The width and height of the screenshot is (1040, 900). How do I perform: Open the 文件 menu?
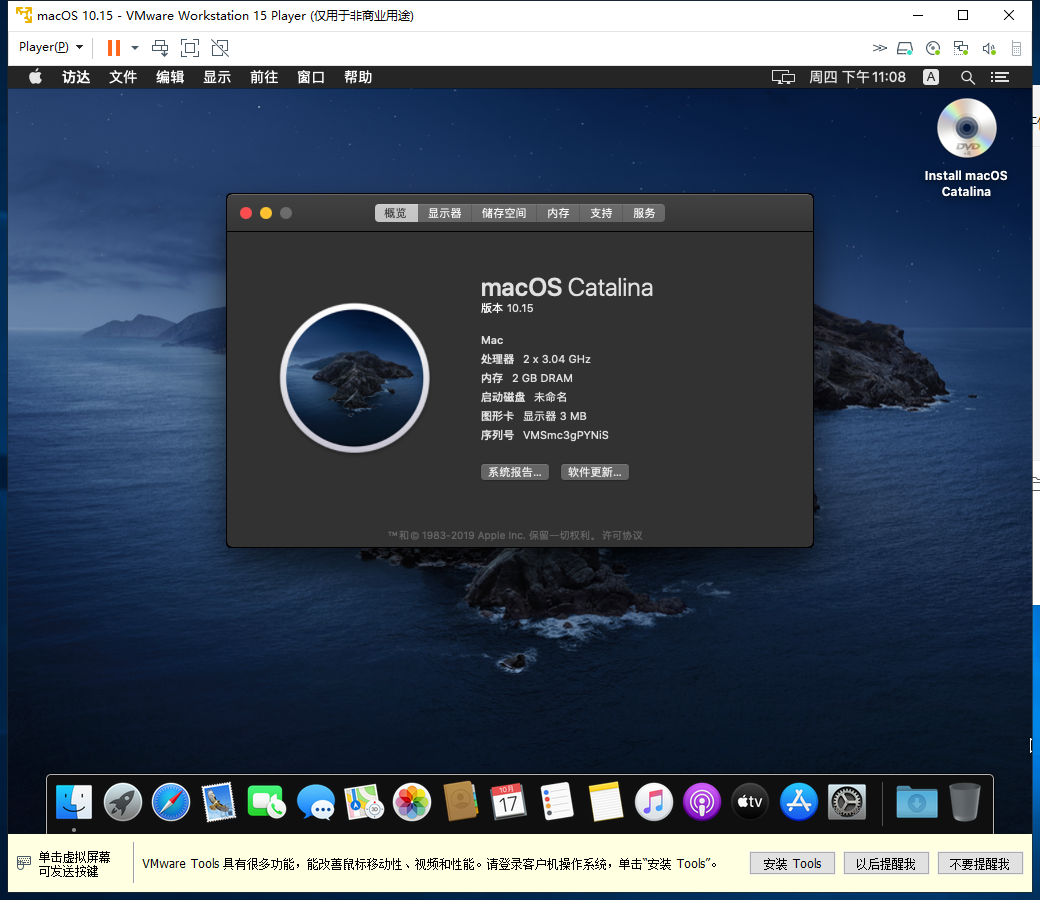[123, 77]
